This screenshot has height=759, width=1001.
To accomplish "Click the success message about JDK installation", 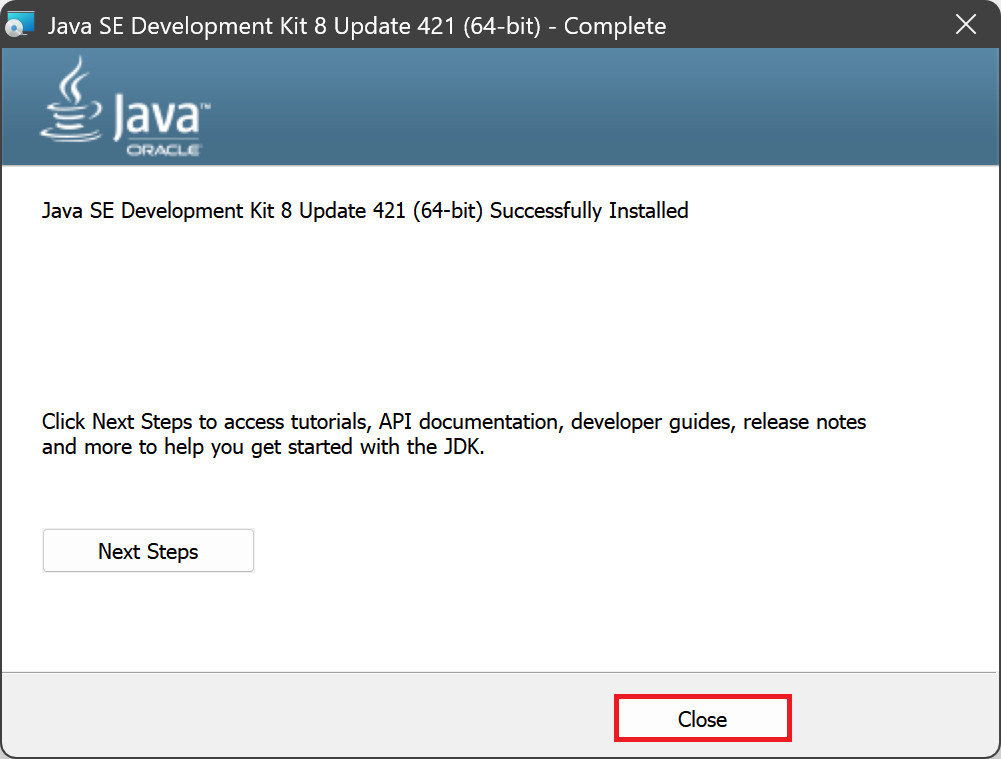I will tap(364, 211).
